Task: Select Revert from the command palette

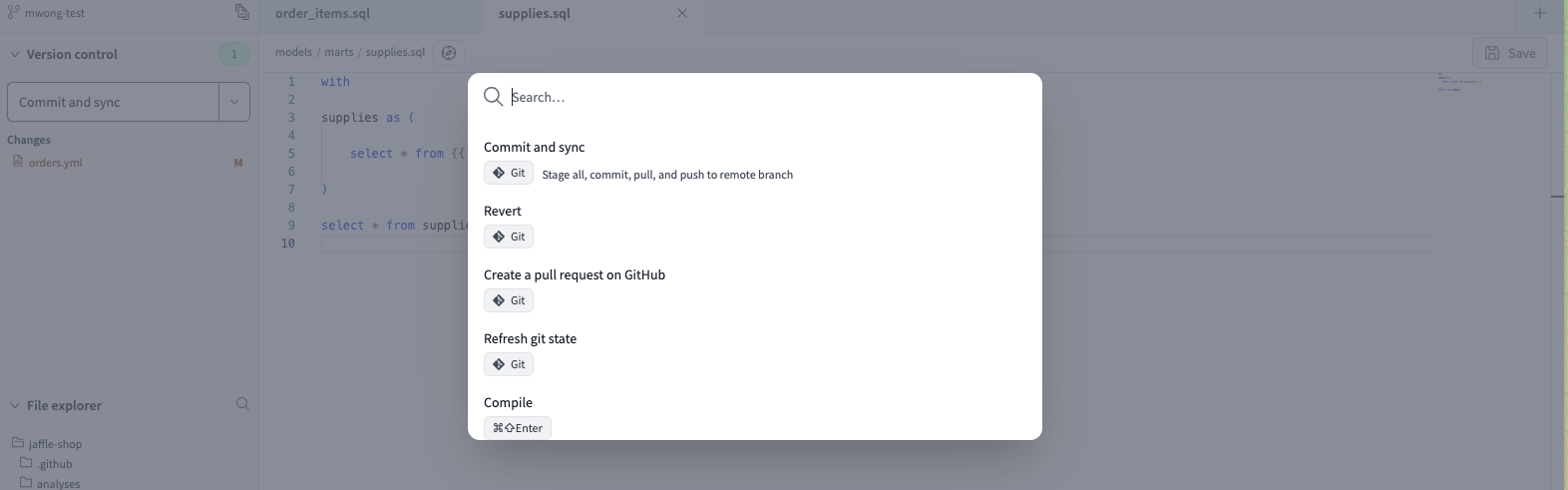Action: [503, 211]
